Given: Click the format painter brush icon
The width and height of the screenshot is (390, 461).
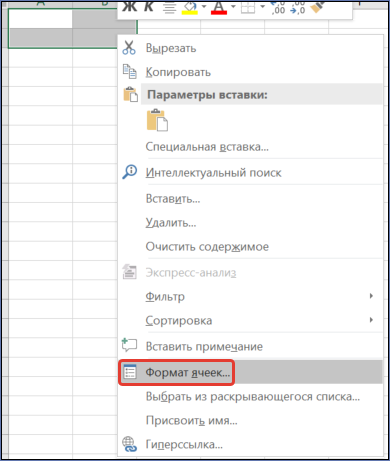Looking at the screenshot, I should pyautogui.click(x=317, y=7).
